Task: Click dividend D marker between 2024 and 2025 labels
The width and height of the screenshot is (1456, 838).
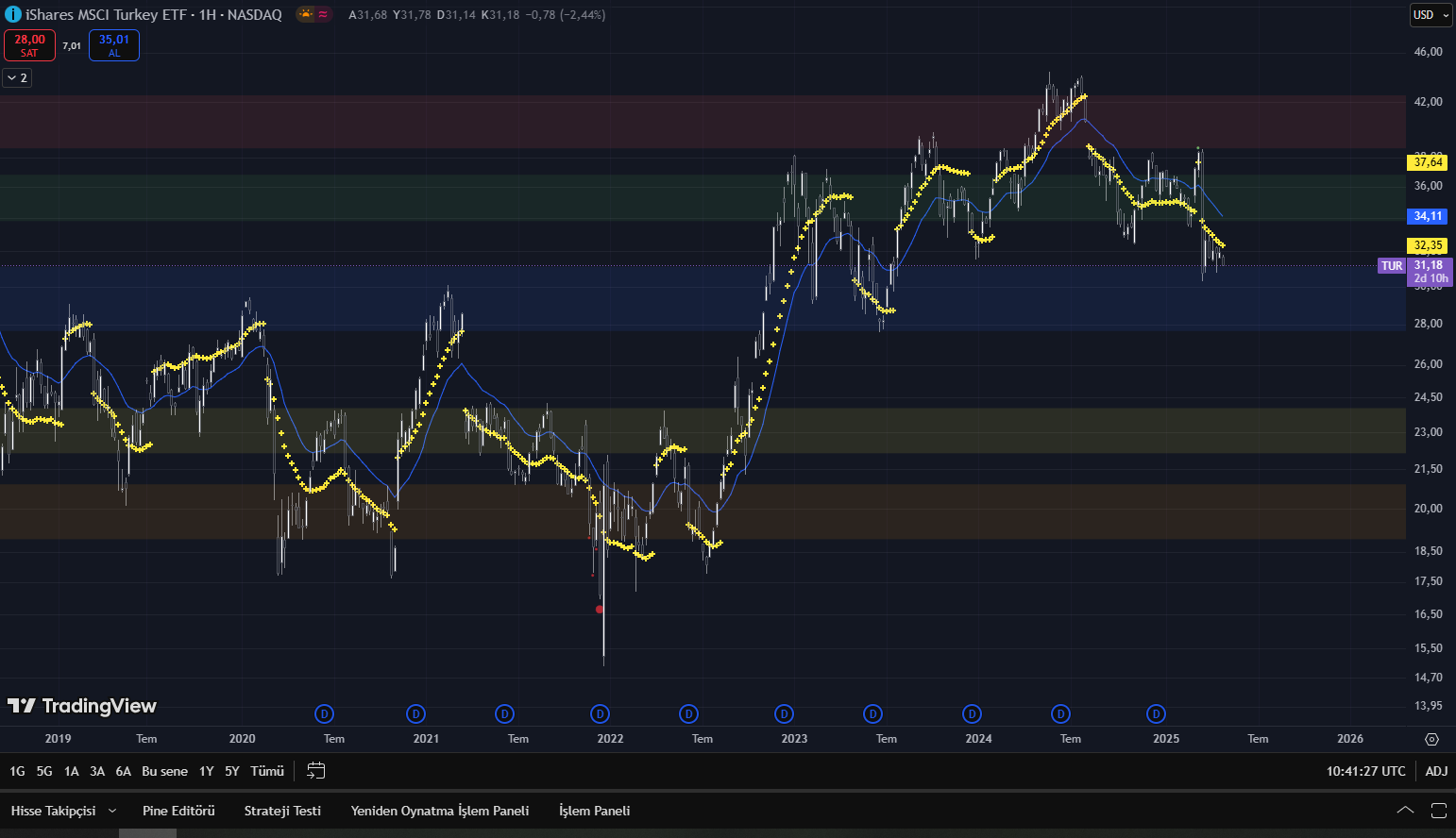Action: pos(1060,713)
